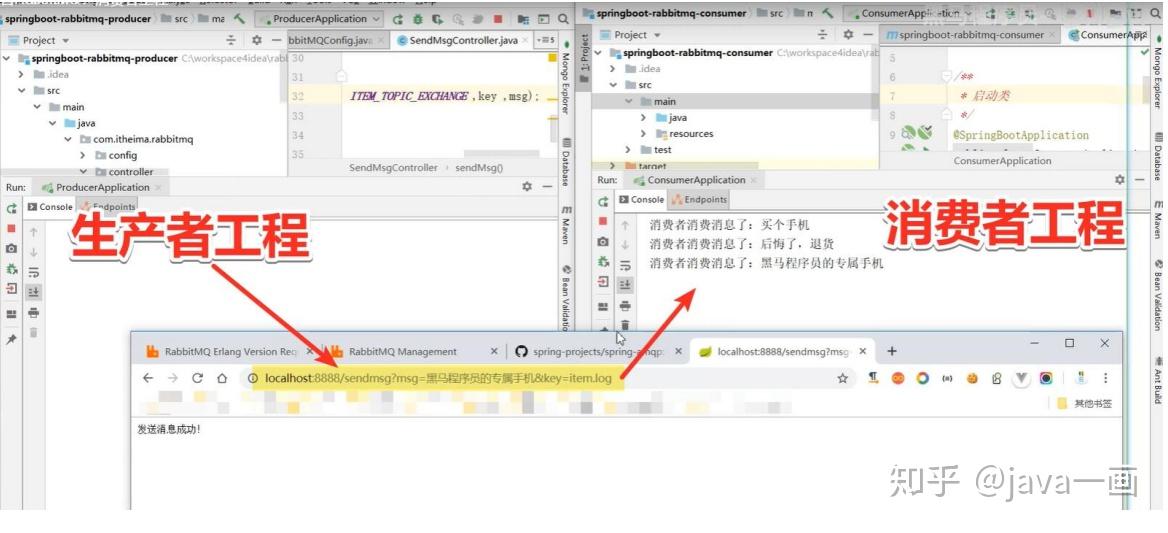Click line 32 code in SendMsgController editor
Image resolution: width=1168 pixels, height=533 pixels.
(x=444, y=97)
